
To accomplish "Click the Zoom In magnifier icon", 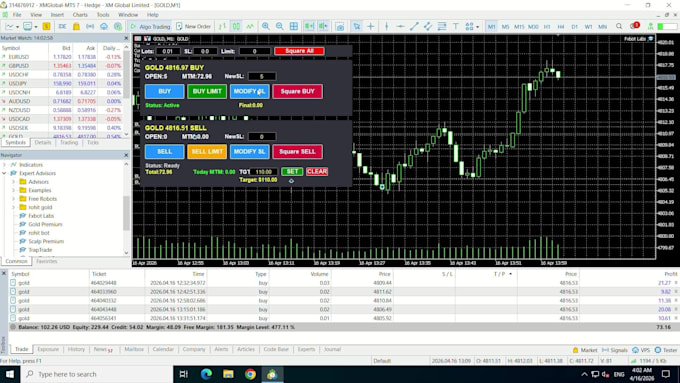I will click(x=265, y=26).
